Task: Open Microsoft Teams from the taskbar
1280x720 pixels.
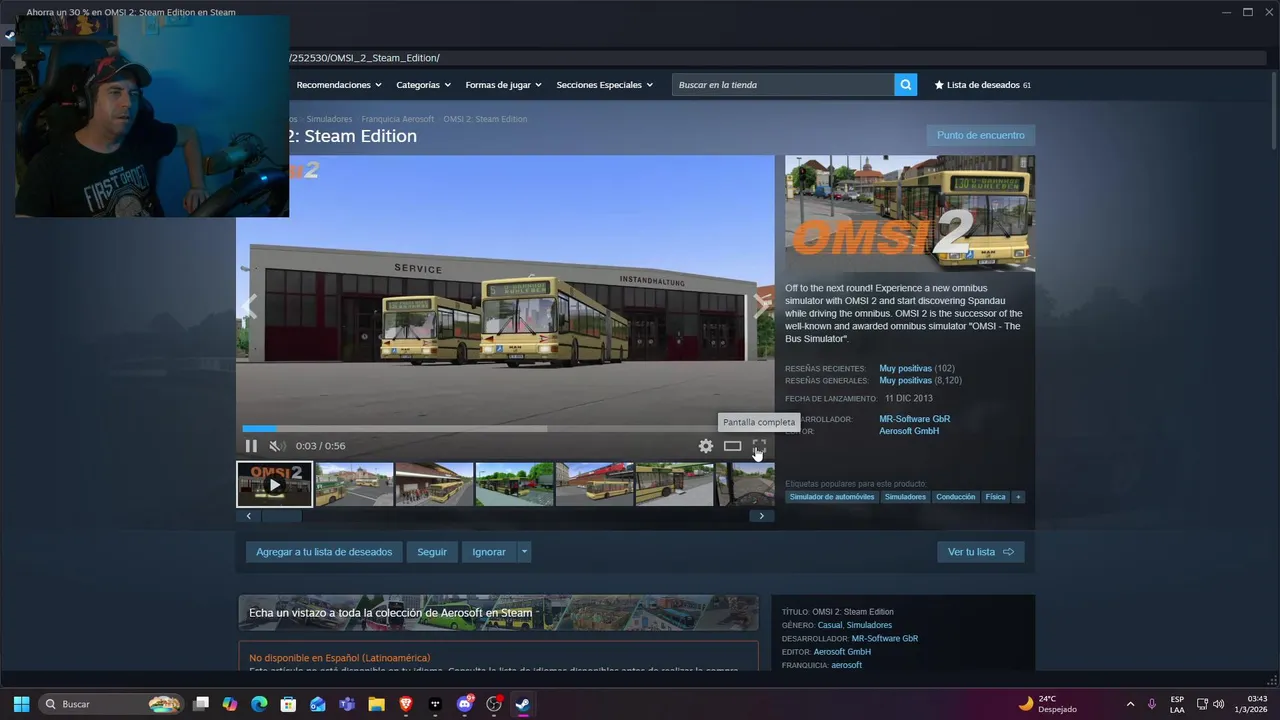Action: (x=347, y=704)
